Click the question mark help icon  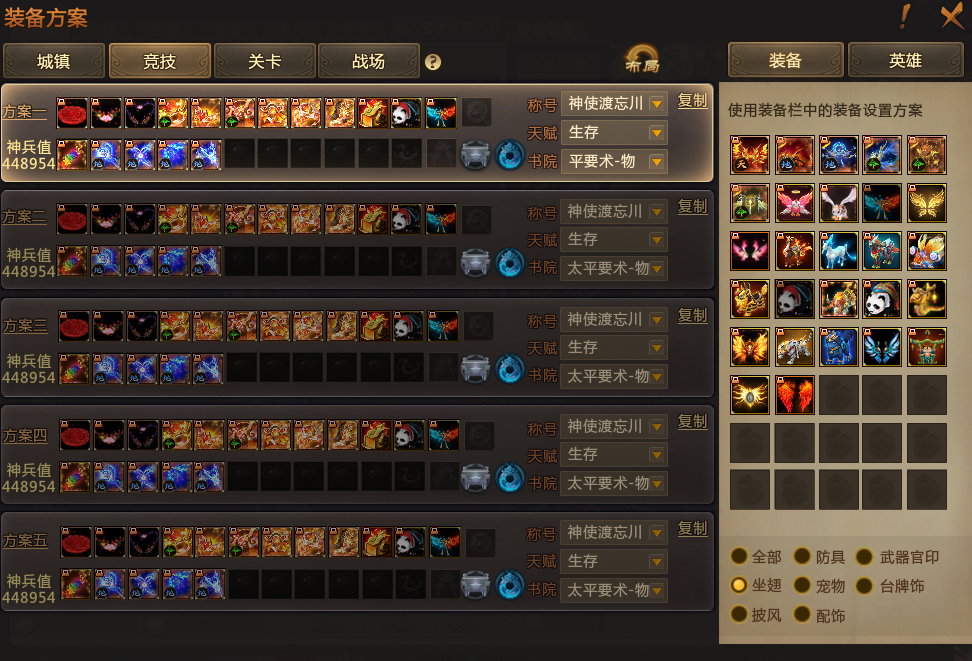433,62
